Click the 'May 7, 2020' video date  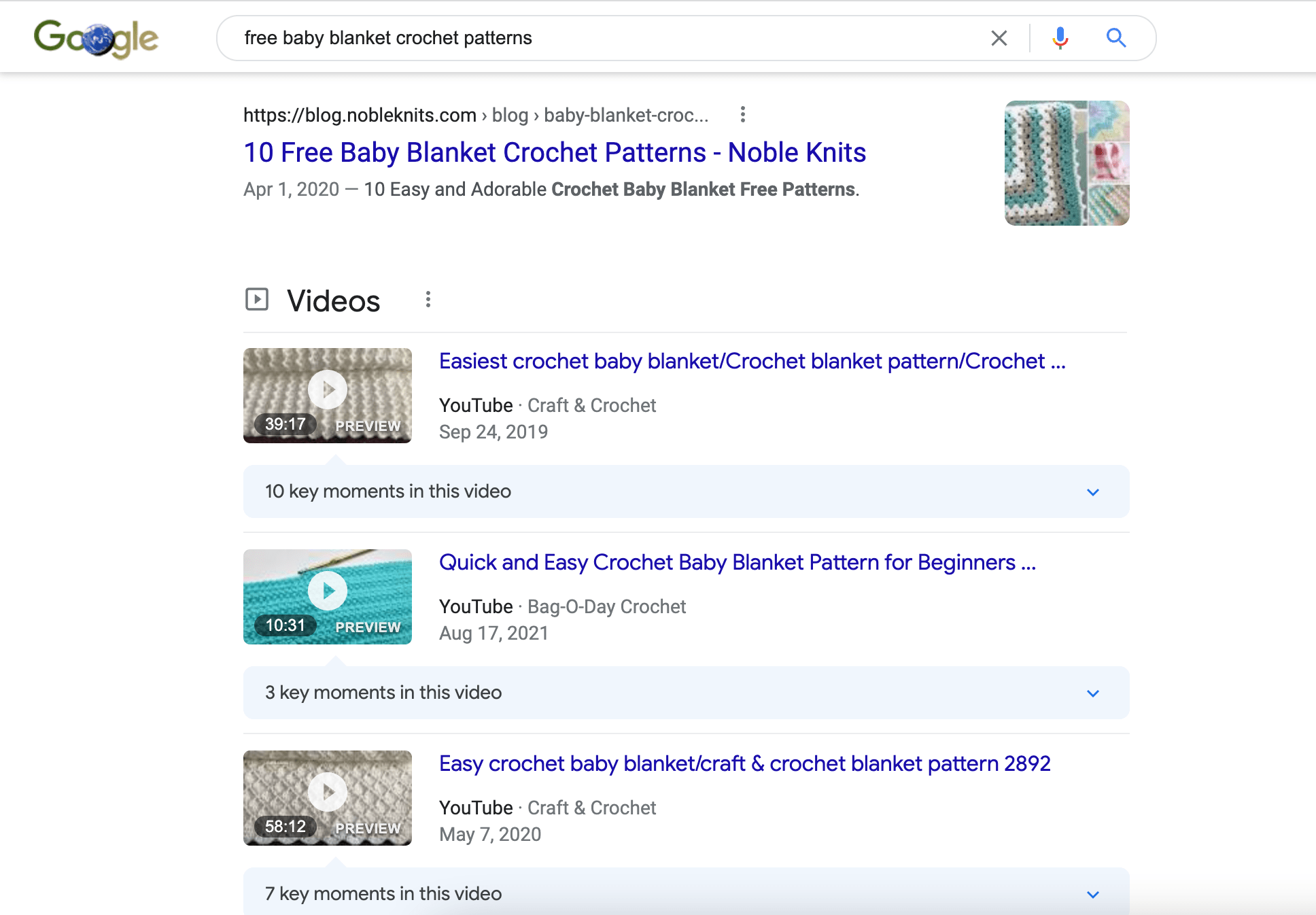[x=490, y=834]
